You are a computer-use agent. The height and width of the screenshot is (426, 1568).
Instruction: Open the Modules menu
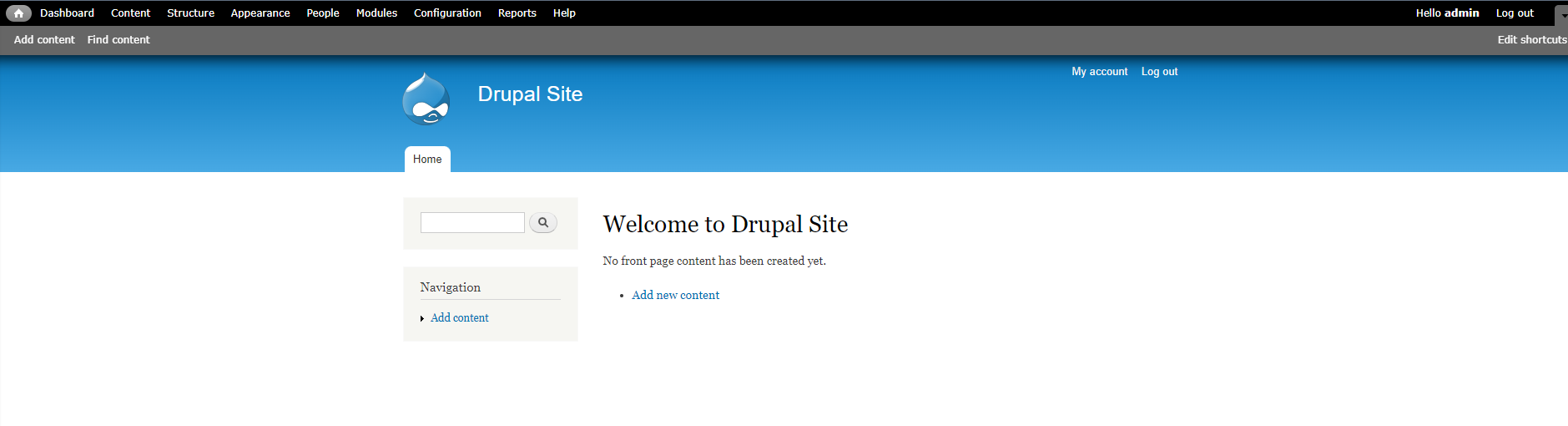point(376,13)
